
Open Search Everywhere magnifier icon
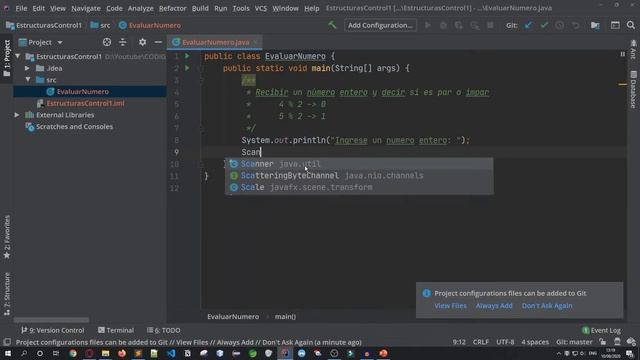(631, 25)
